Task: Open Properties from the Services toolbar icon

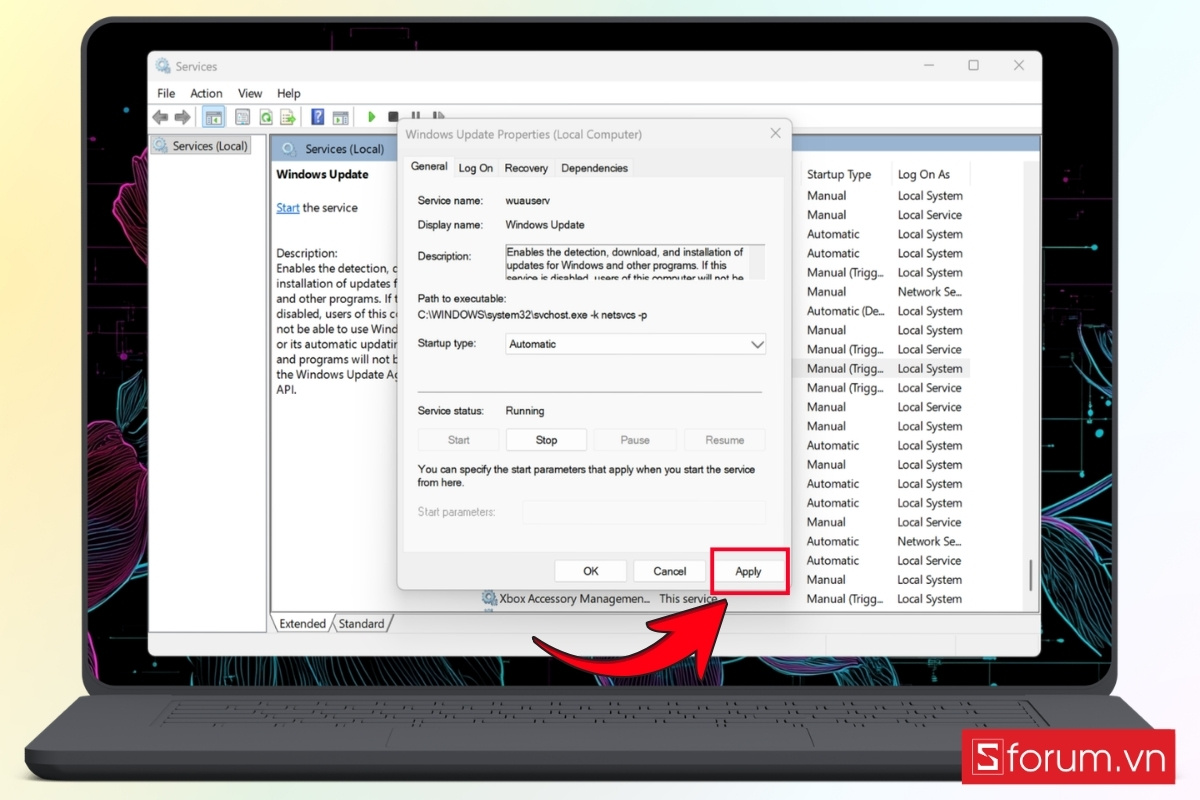Action: tap(242, 117)
